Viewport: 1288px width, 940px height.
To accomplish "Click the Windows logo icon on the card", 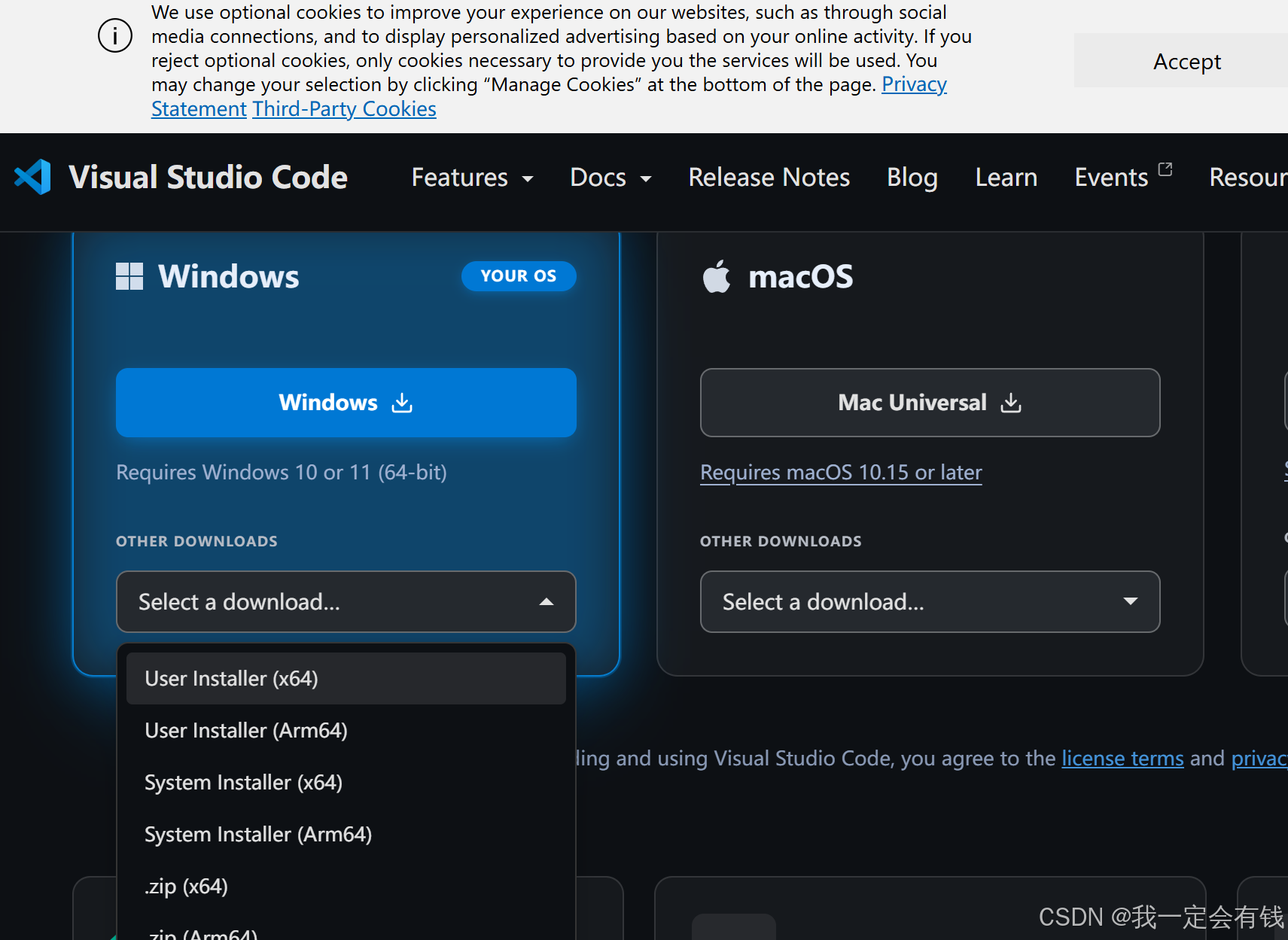I will click(x=129, y=276).
